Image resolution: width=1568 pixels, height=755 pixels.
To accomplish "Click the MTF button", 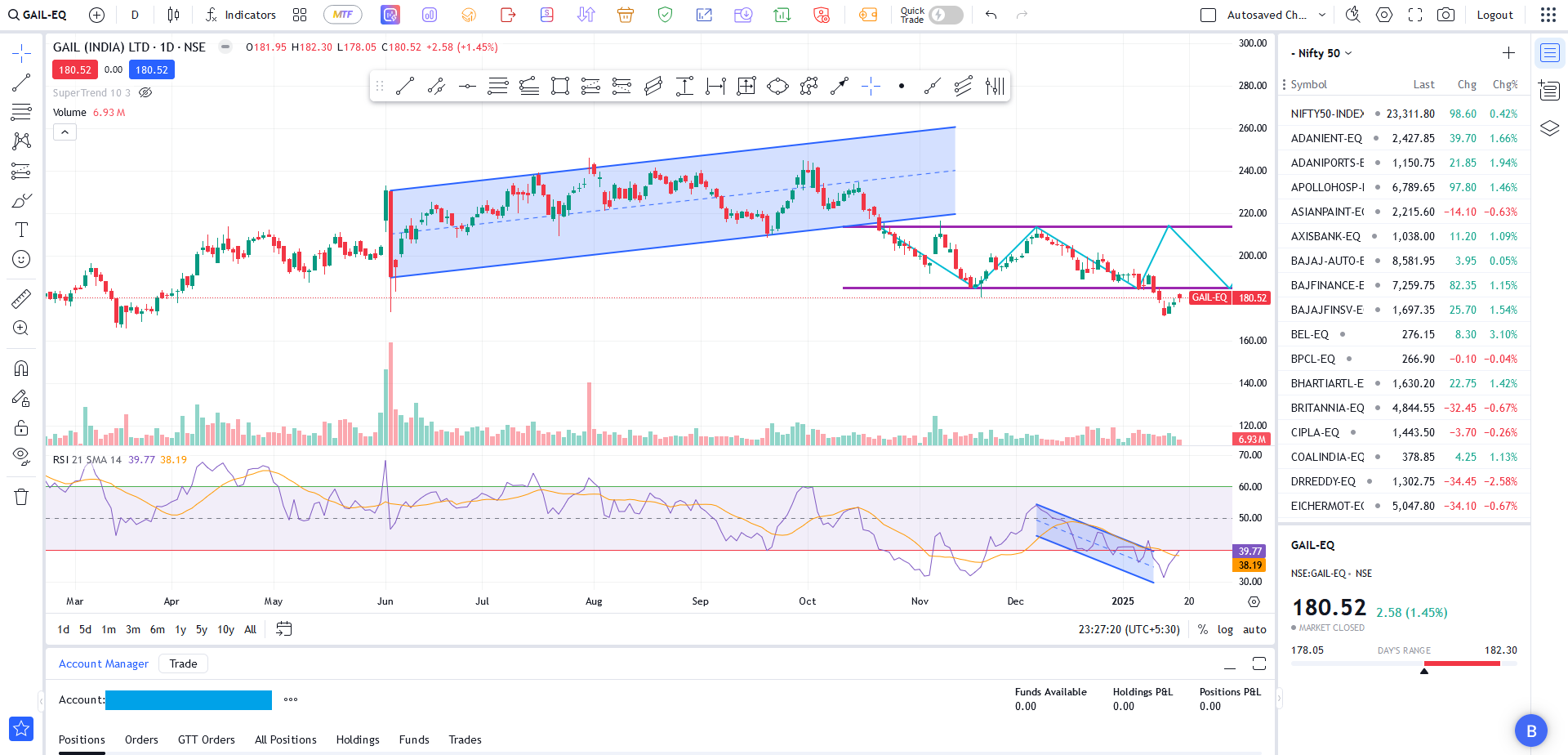I will tap(343, 15).
